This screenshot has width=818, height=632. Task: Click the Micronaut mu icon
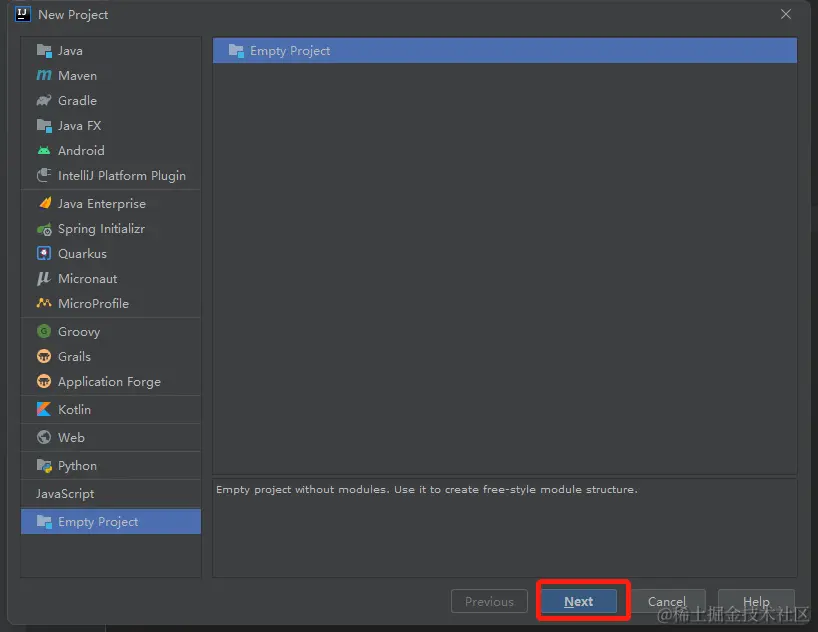[44, 279]
